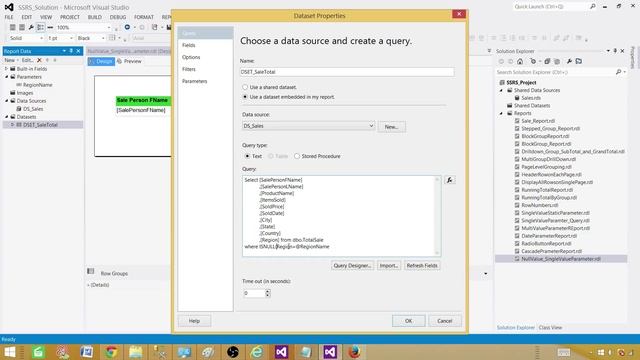Click the Import button
The image size is (640, 360).
click(x=389, y=265)
